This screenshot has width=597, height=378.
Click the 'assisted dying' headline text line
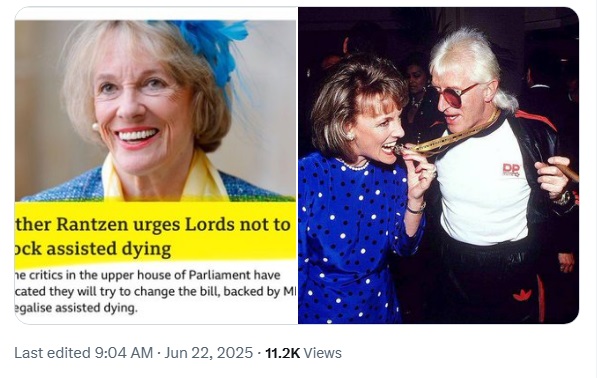click(x=93, y=249)
